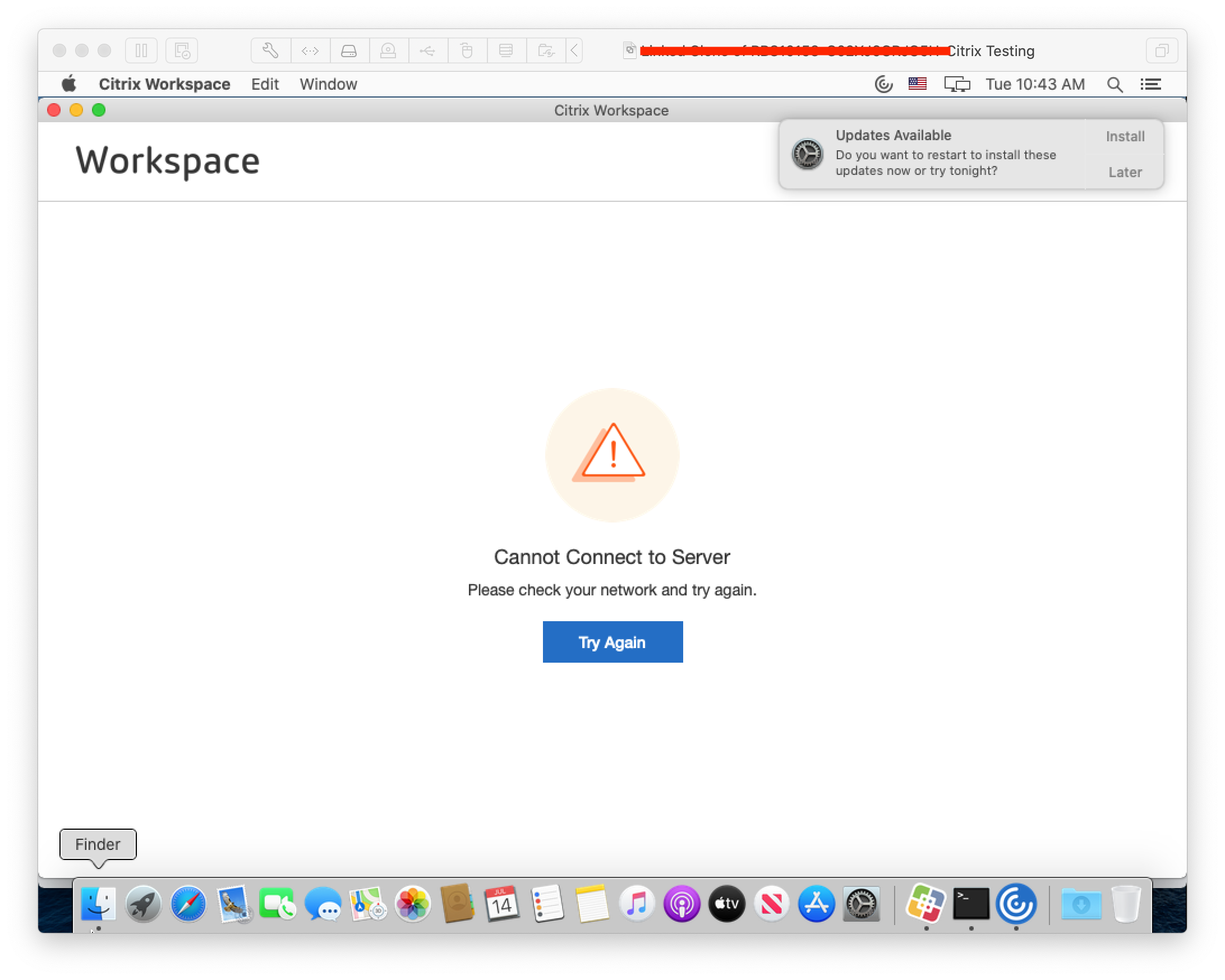Pause the virtual machine using the toolbar
This screenshot has width=1225, height=980.
(141, 50)
